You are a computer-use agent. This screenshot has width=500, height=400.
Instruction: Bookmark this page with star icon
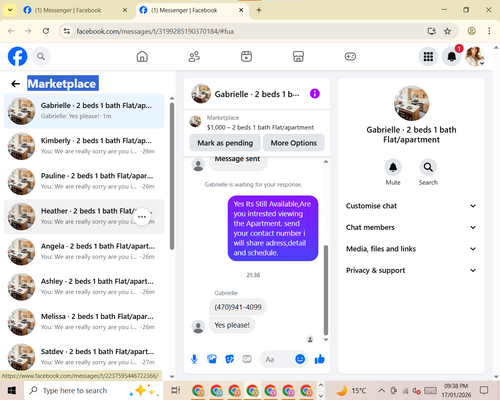pyautogui.click(x=447, y=31)
